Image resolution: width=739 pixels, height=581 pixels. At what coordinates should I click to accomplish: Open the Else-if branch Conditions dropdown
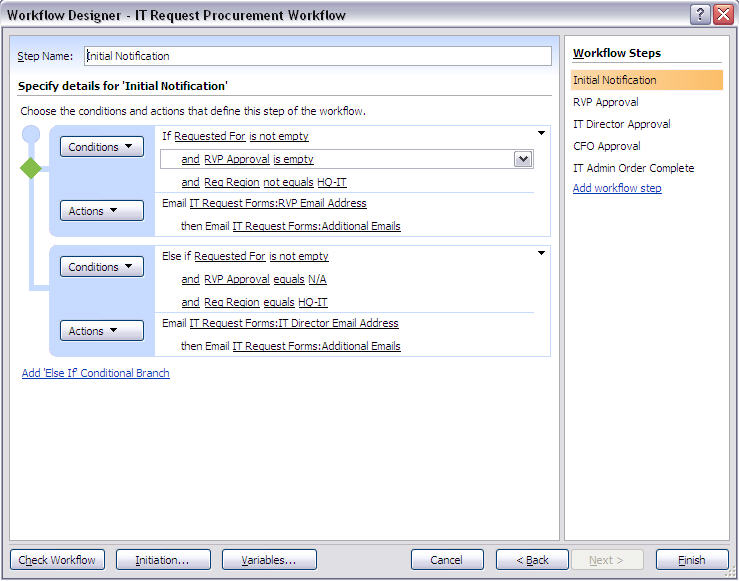coord(102,267)
